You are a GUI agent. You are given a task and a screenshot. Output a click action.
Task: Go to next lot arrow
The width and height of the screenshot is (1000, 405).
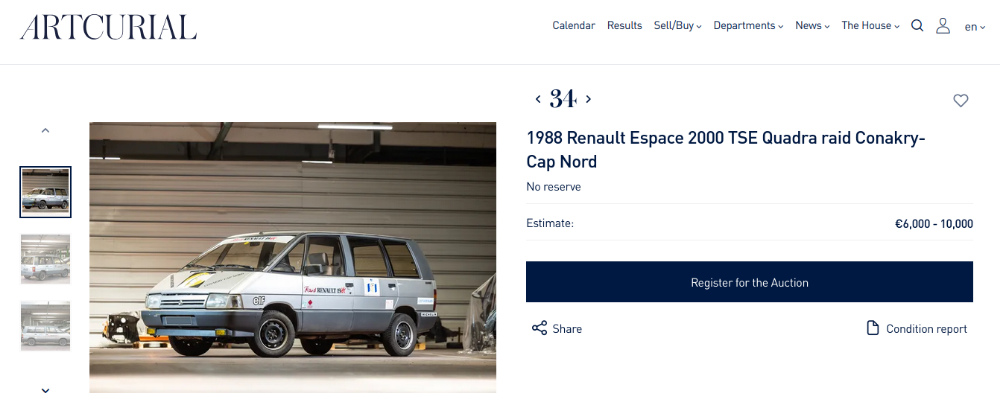(x=589, y=99)
